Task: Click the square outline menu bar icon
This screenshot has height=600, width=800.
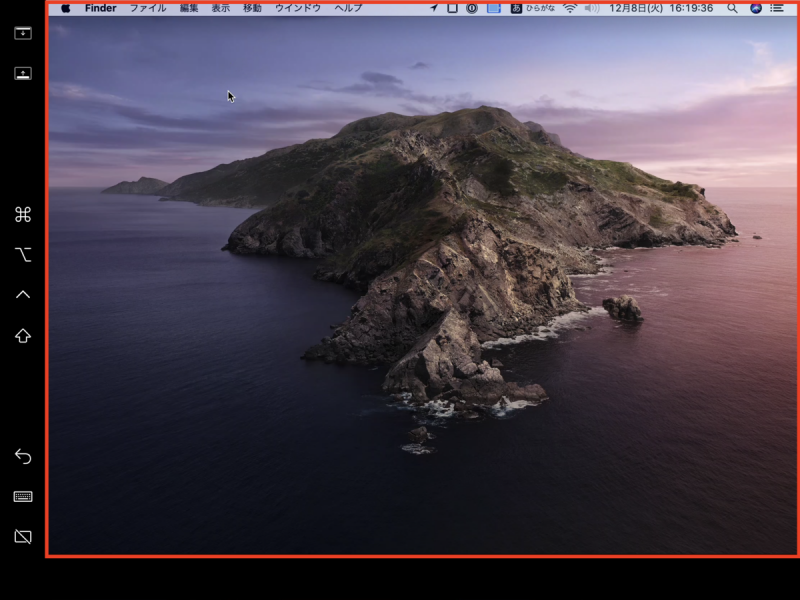Action: [452, 8]
